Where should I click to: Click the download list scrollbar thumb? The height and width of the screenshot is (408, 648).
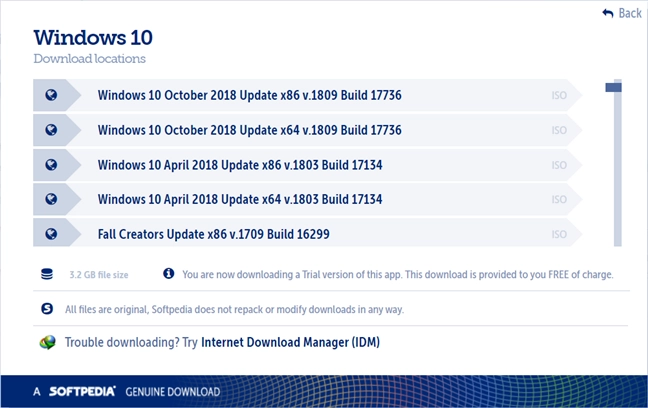coord(613,87)
